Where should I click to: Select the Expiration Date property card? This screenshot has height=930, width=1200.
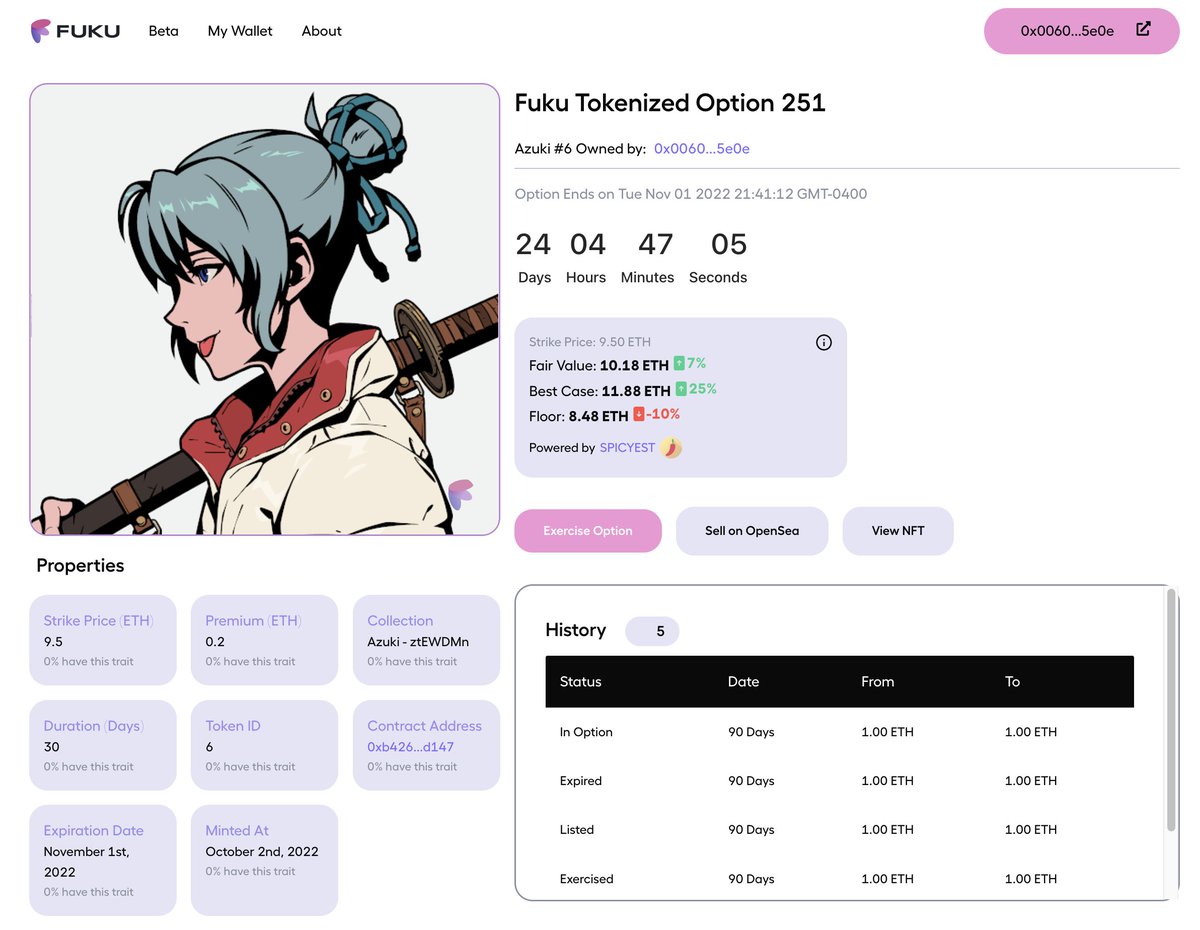click(103, 860)
